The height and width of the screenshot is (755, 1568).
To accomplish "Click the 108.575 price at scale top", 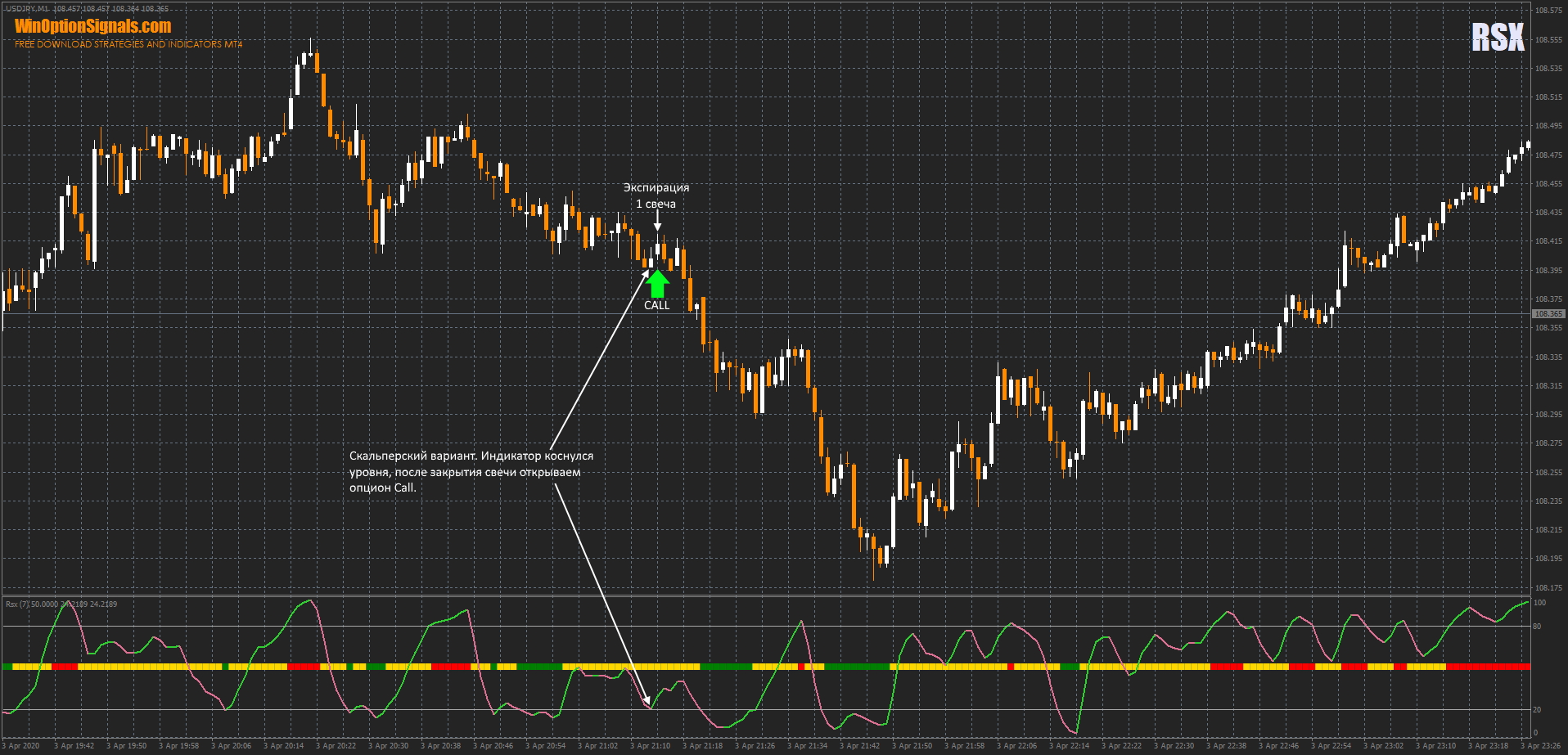I will click(1548, 11).
